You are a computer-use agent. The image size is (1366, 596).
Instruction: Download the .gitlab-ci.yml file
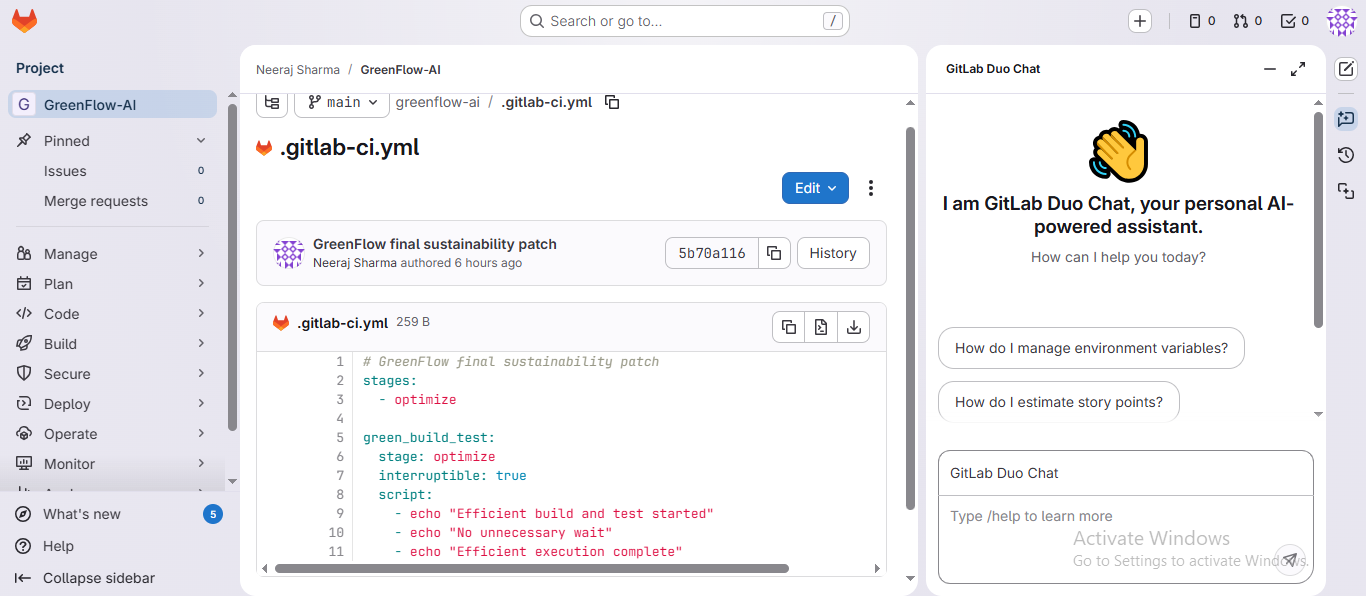(854, 327)
